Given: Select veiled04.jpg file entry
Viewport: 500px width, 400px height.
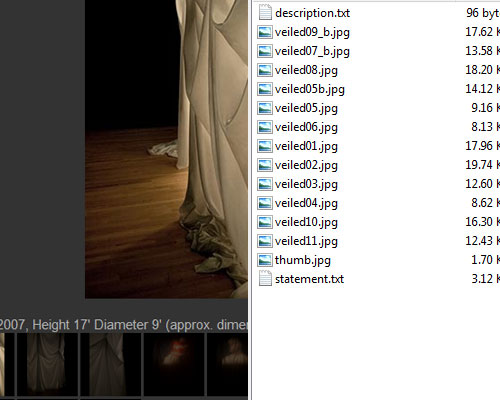Looking at the screenshot, I should pos(306,203).
